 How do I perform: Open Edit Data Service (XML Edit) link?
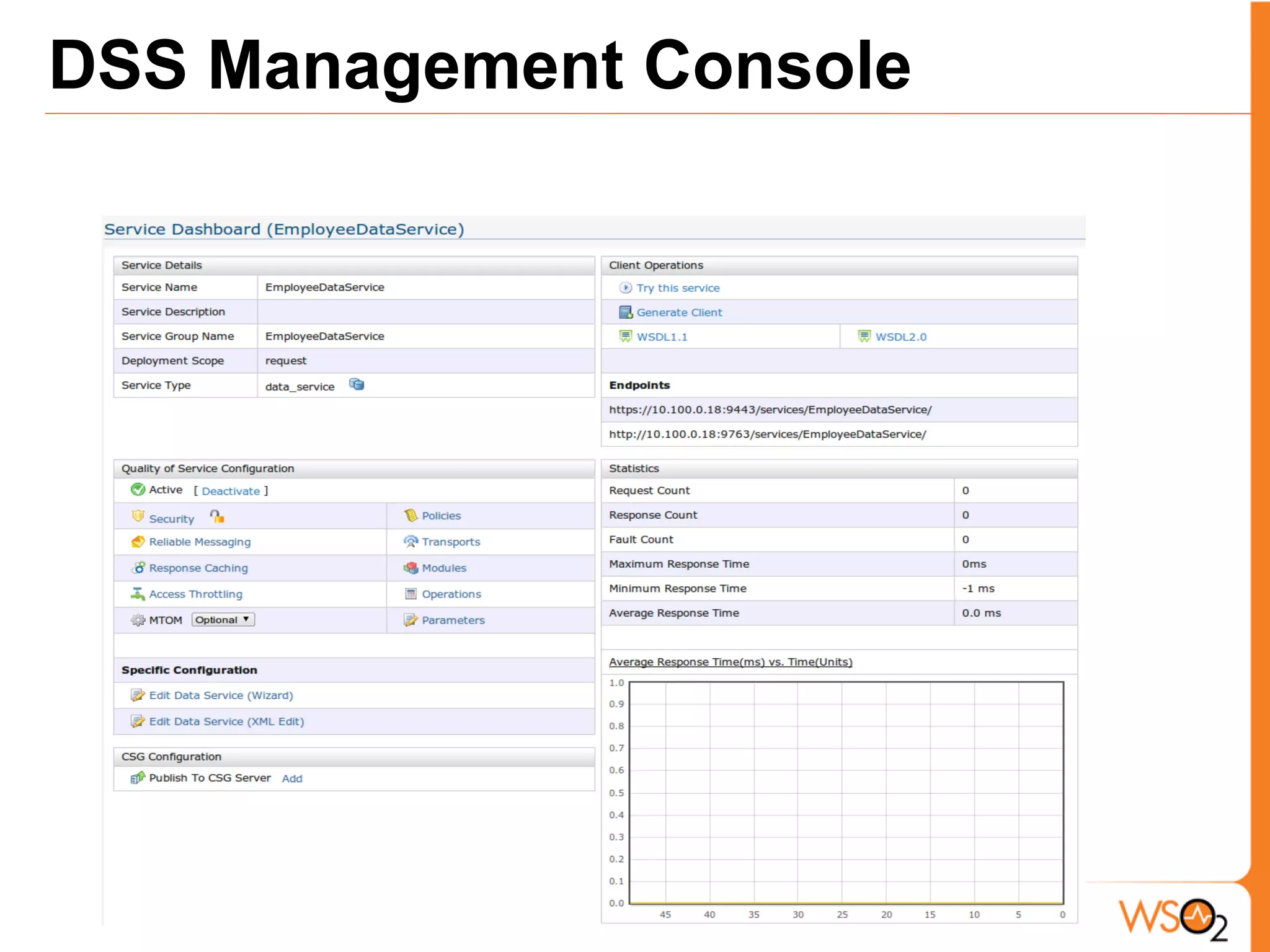click(x=226, y=722)
